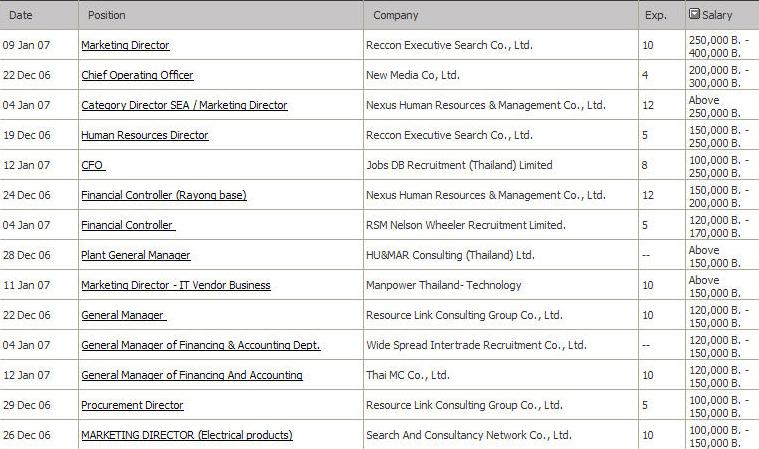The height and width of the screenshot is (449, 759).
Task: Sort by the Date column header
Action: [21, 15]
